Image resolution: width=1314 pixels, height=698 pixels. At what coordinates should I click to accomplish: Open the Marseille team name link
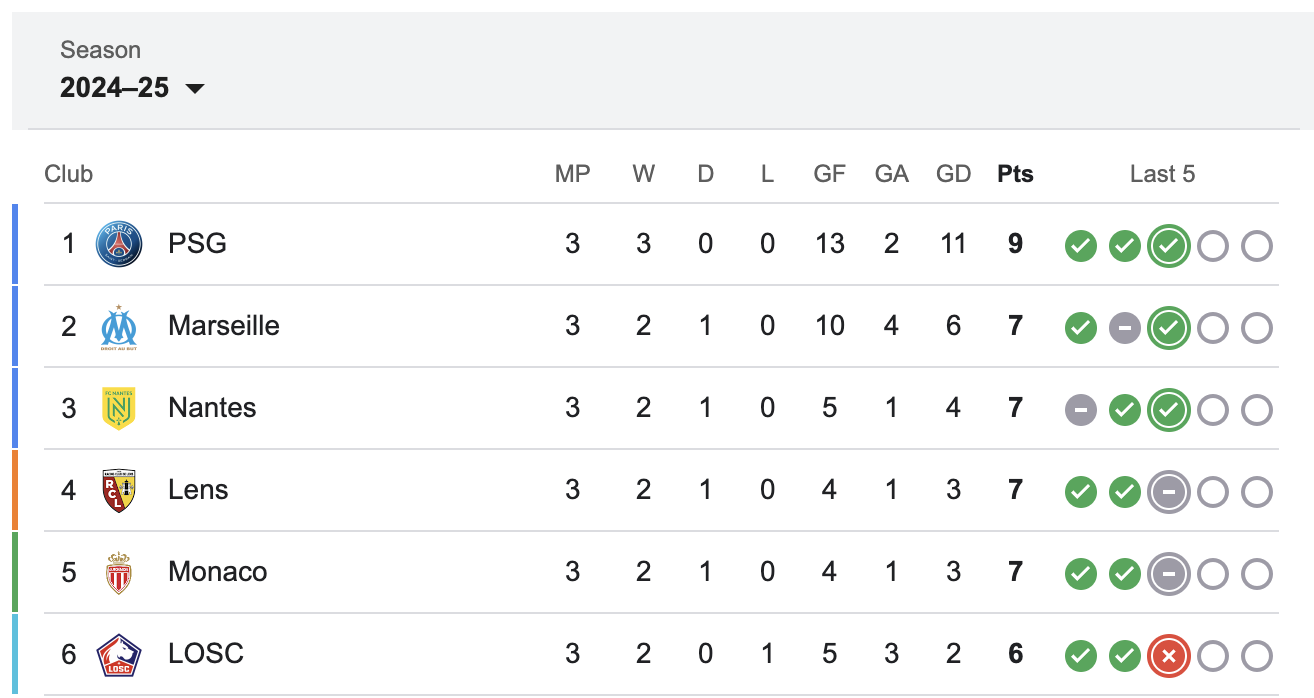pyautogui.click(x=224, y=326)
